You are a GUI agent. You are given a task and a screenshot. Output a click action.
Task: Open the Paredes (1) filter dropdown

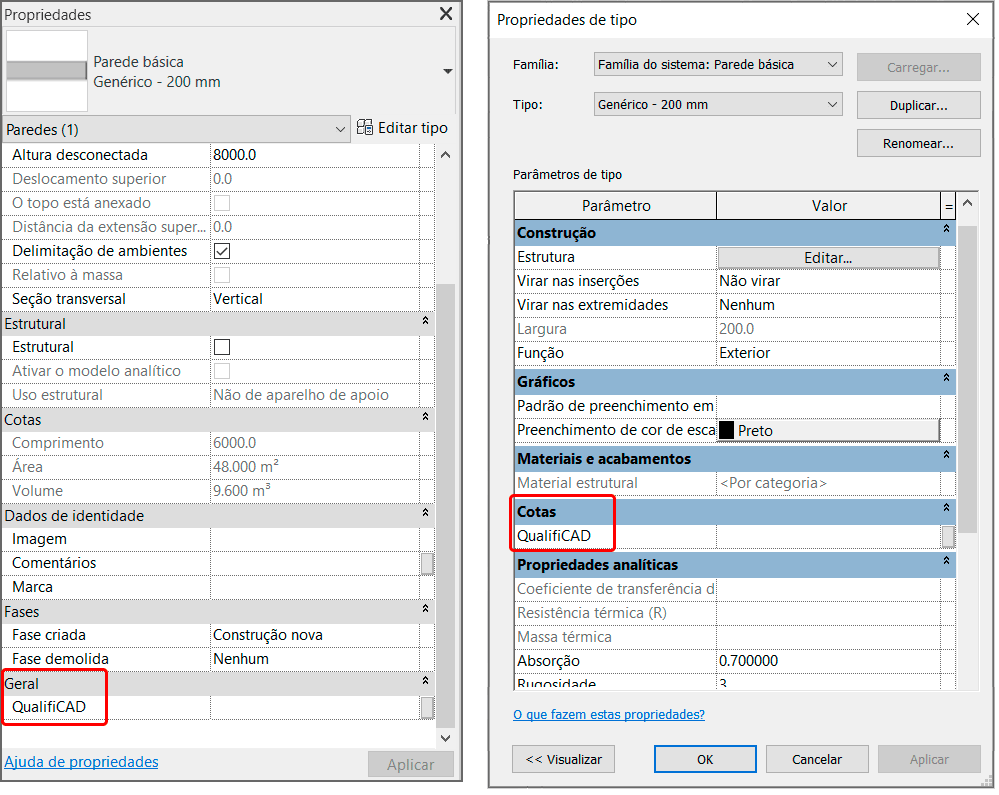point(340,130)
